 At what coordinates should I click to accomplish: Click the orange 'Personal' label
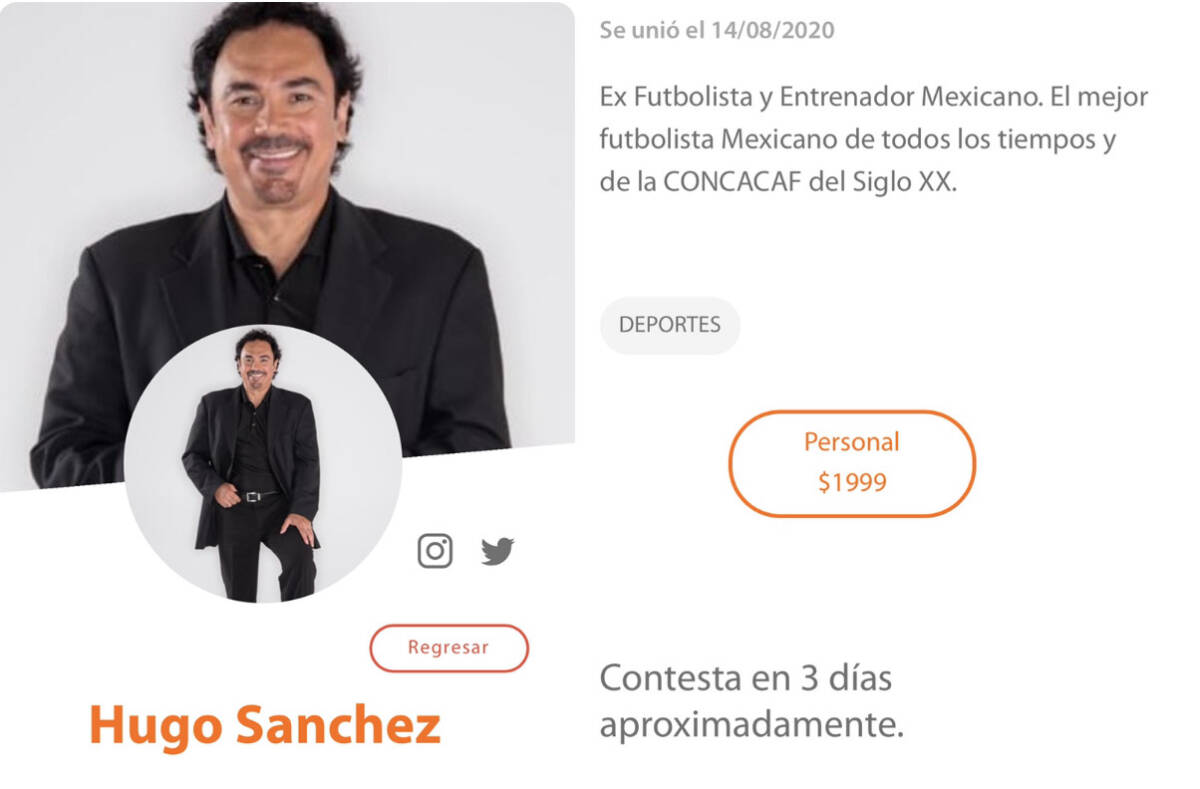point(852,442)
